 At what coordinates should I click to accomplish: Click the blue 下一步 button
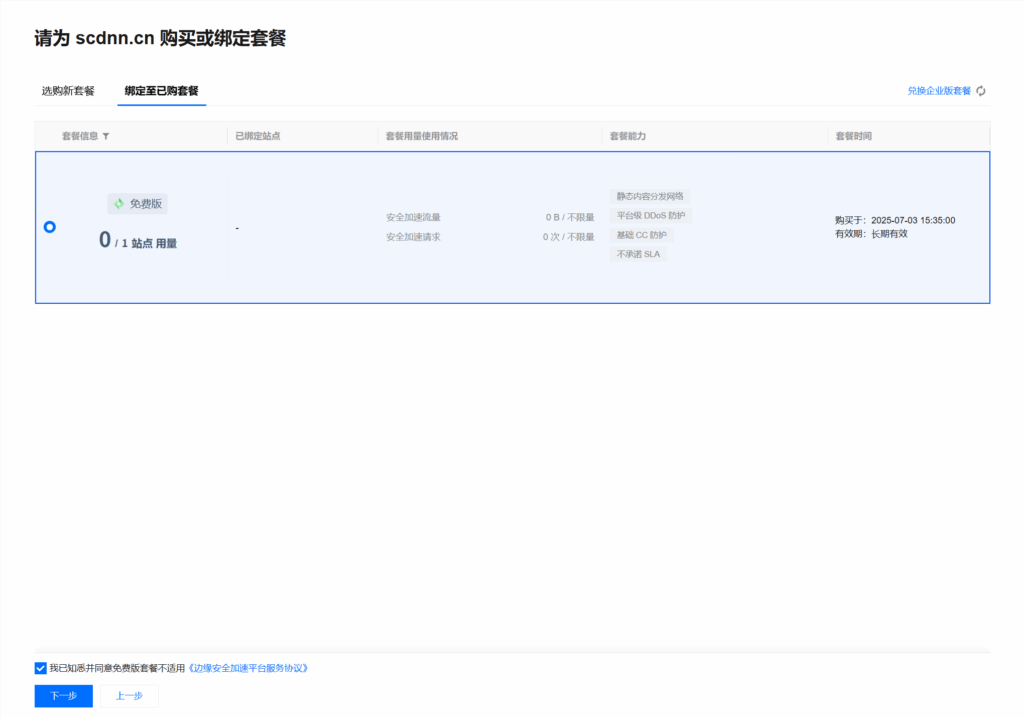[x=63, y=696]
